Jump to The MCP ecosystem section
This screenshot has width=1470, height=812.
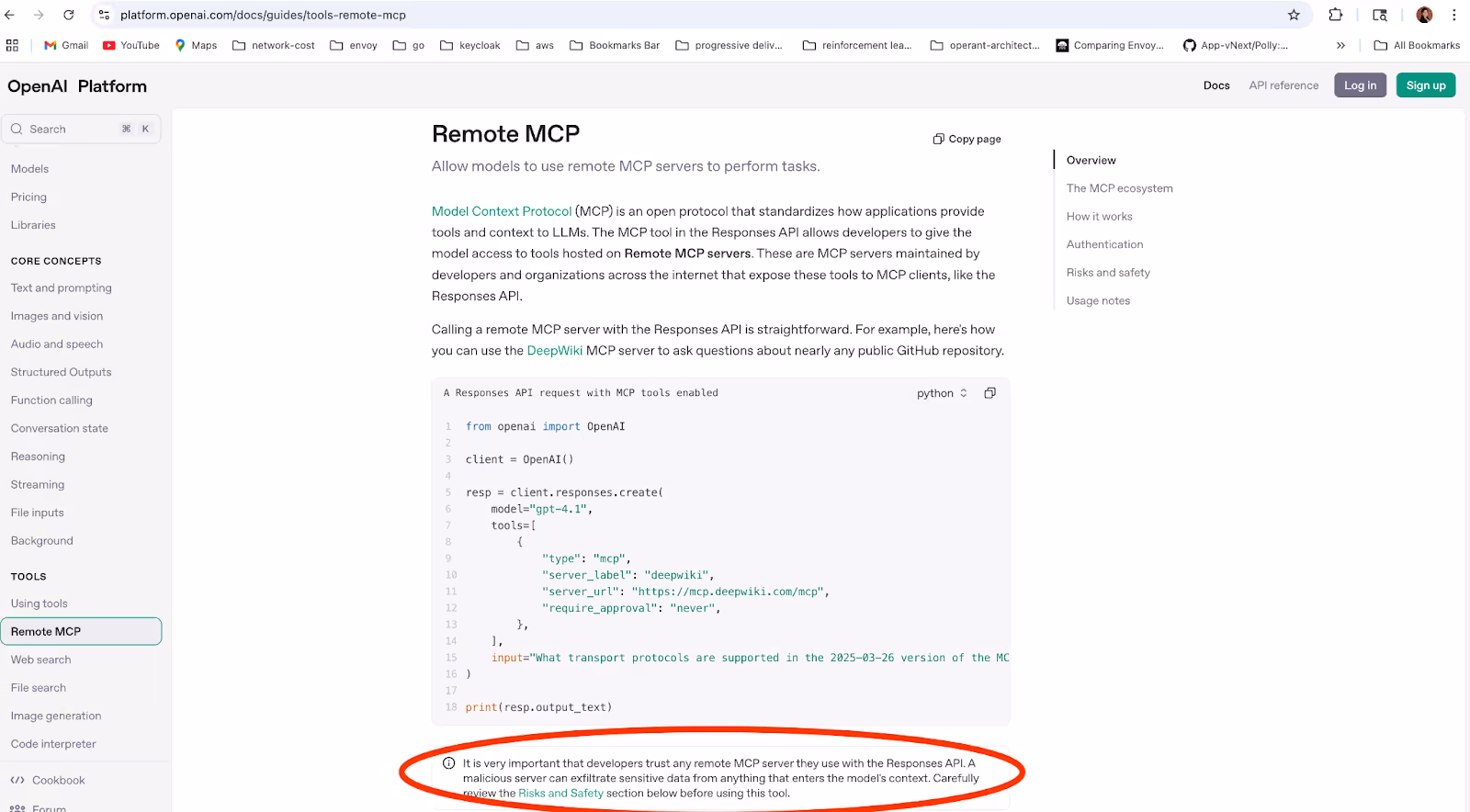1119,188
